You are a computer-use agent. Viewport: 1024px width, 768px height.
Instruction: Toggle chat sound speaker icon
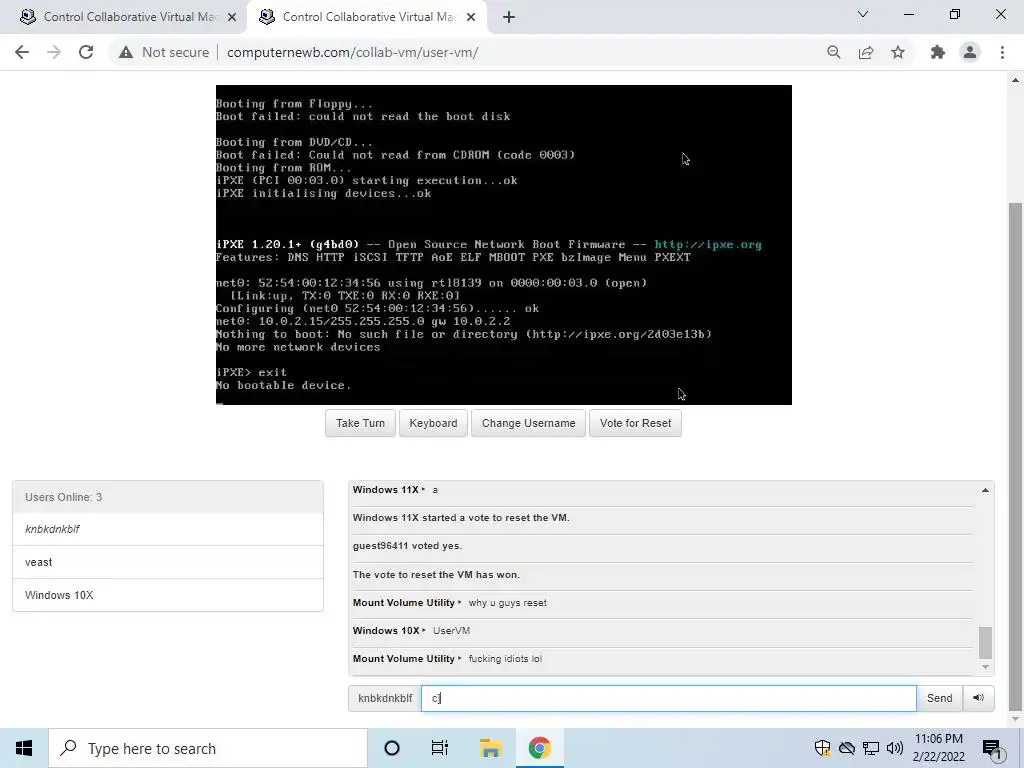(x=978, y=698)
